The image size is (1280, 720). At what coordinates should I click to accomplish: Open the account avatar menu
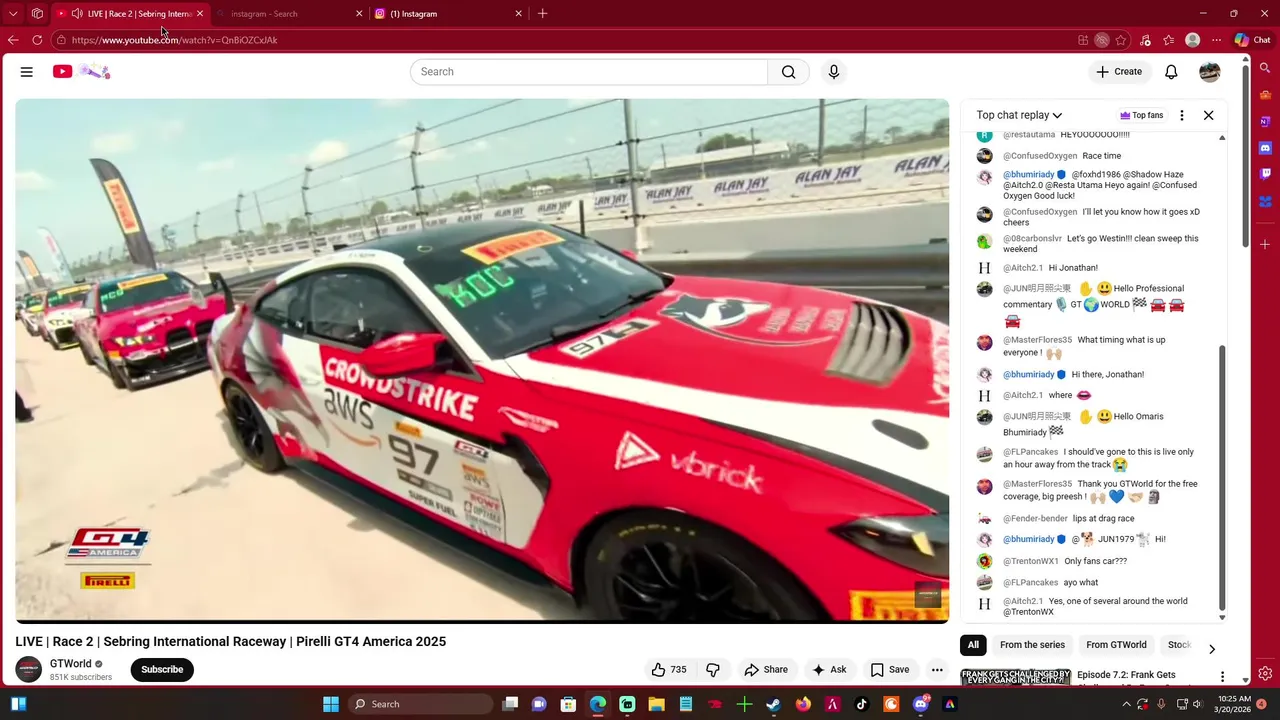click(x=1210, y=72)
